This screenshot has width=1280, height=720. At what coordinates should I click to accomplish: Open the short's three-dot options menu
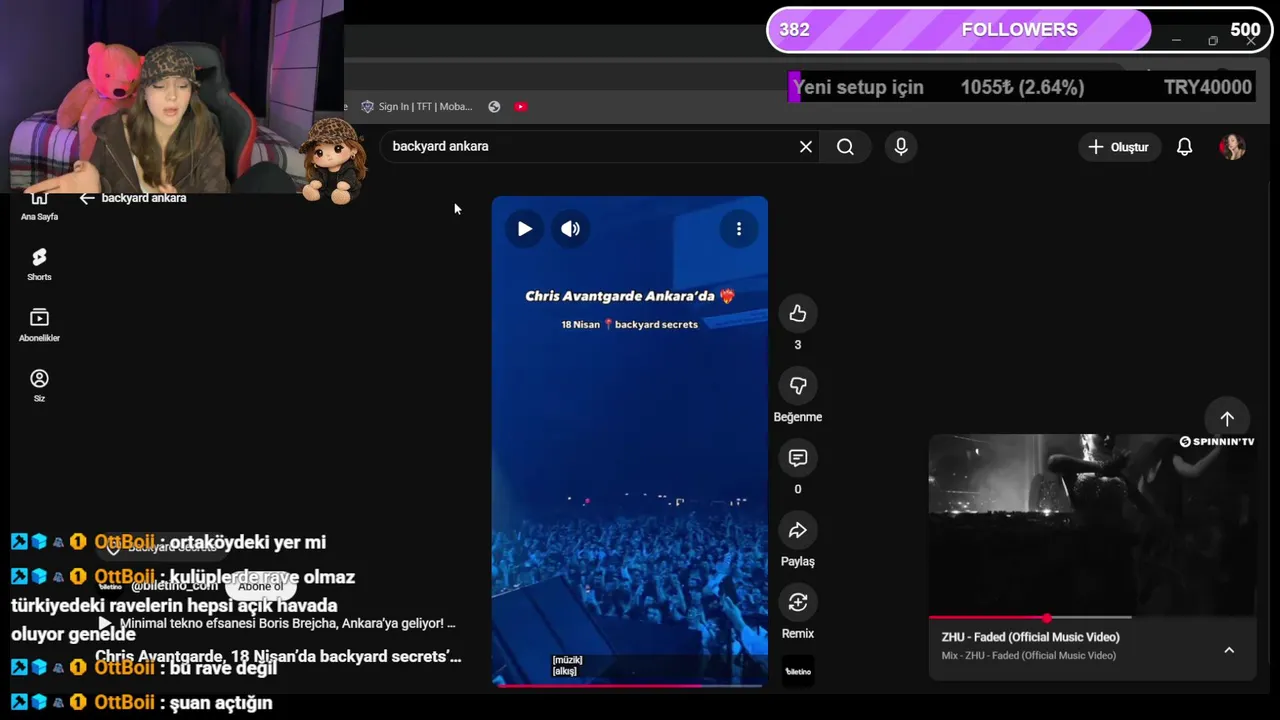click(739, 229)
